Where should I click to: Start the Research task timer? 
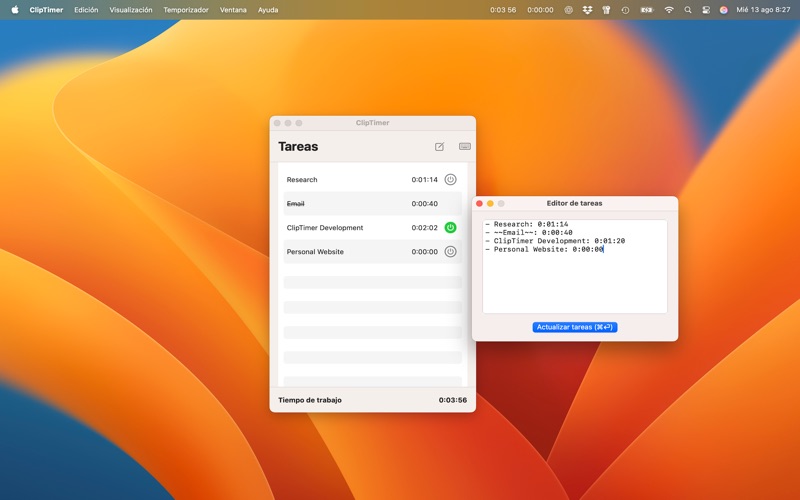(x=450, y=180)
